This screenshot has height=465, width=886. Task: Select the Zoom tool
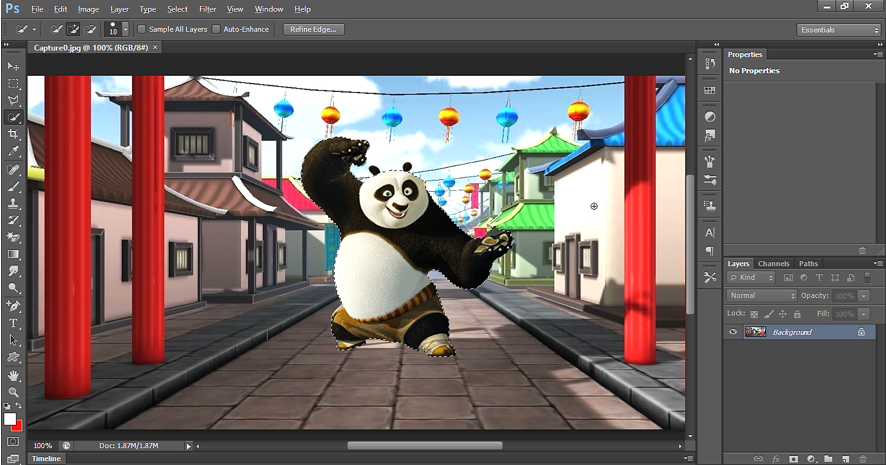[x=13, y=392]
